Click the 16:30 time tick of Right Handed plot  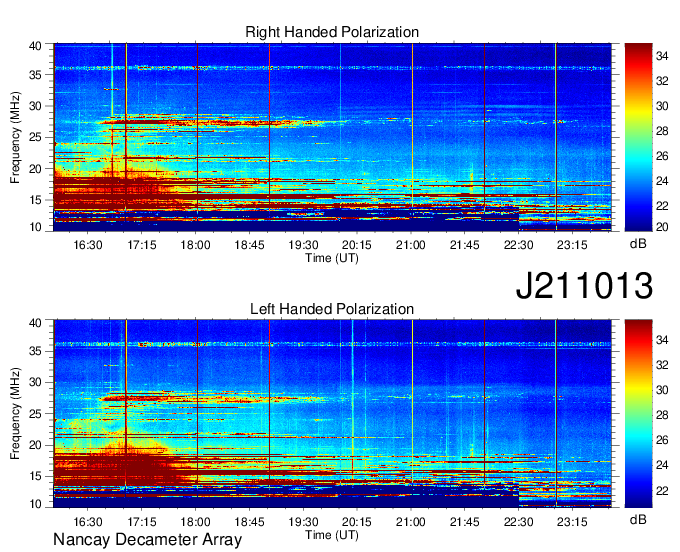tap(88, 245)
